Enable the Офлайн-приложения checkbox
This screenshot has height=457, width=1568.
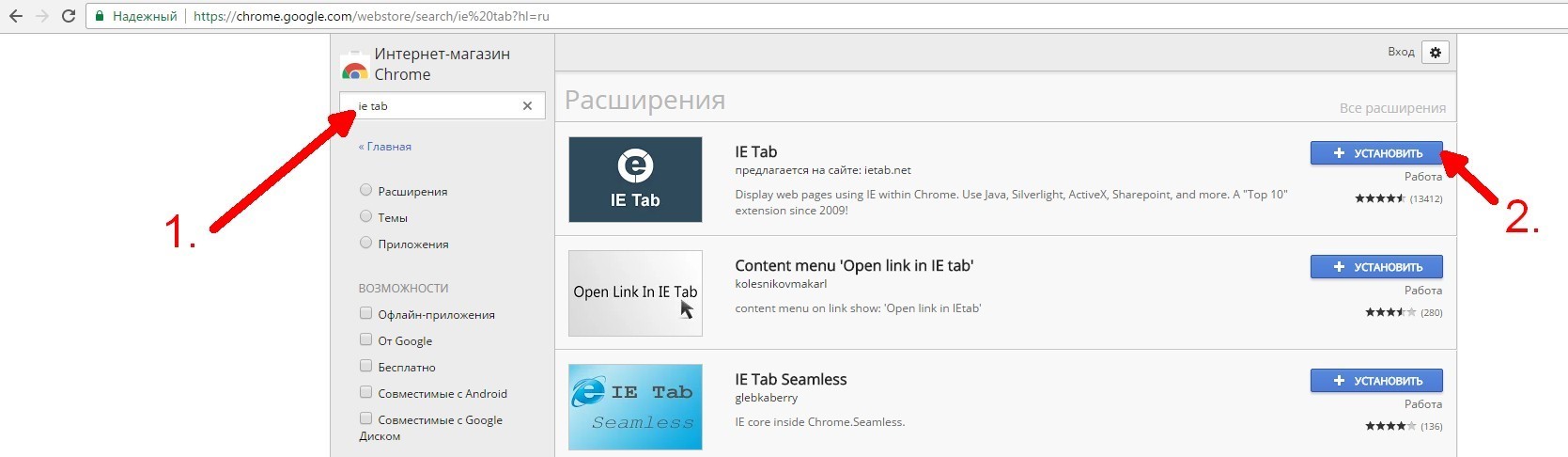(x=366, y=313)
